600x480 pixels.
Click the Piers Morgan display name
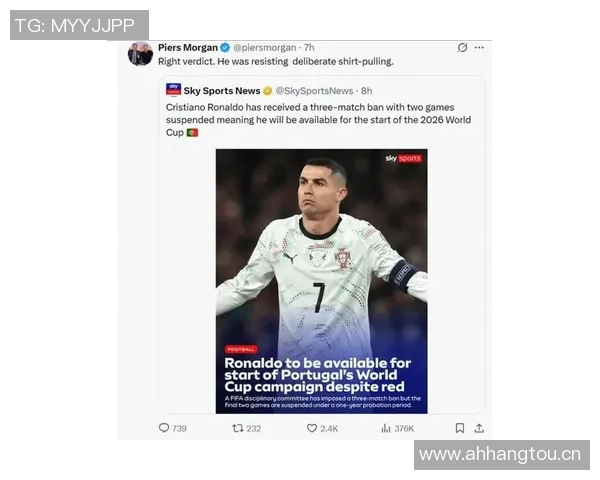pos(188,47)
